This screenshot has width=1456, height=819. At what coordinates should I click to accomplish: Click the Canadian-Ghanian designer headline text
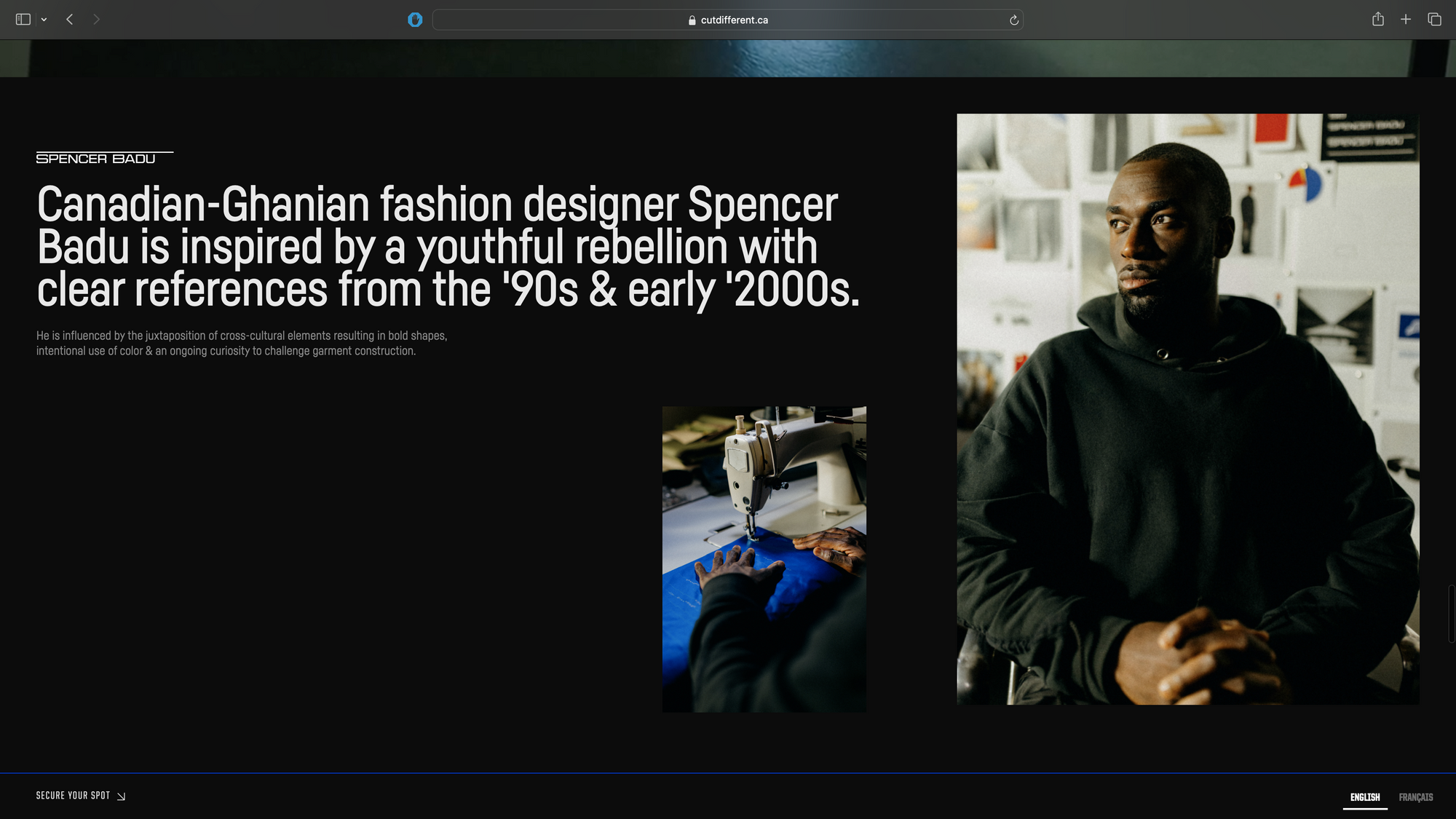point(448,247)
